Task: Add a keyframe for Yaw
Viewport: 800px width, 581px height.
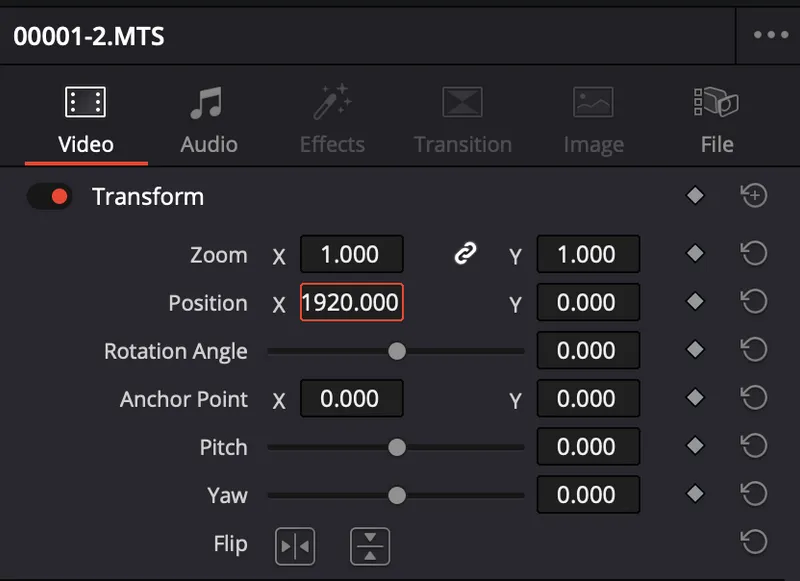Action: [695, 494]
